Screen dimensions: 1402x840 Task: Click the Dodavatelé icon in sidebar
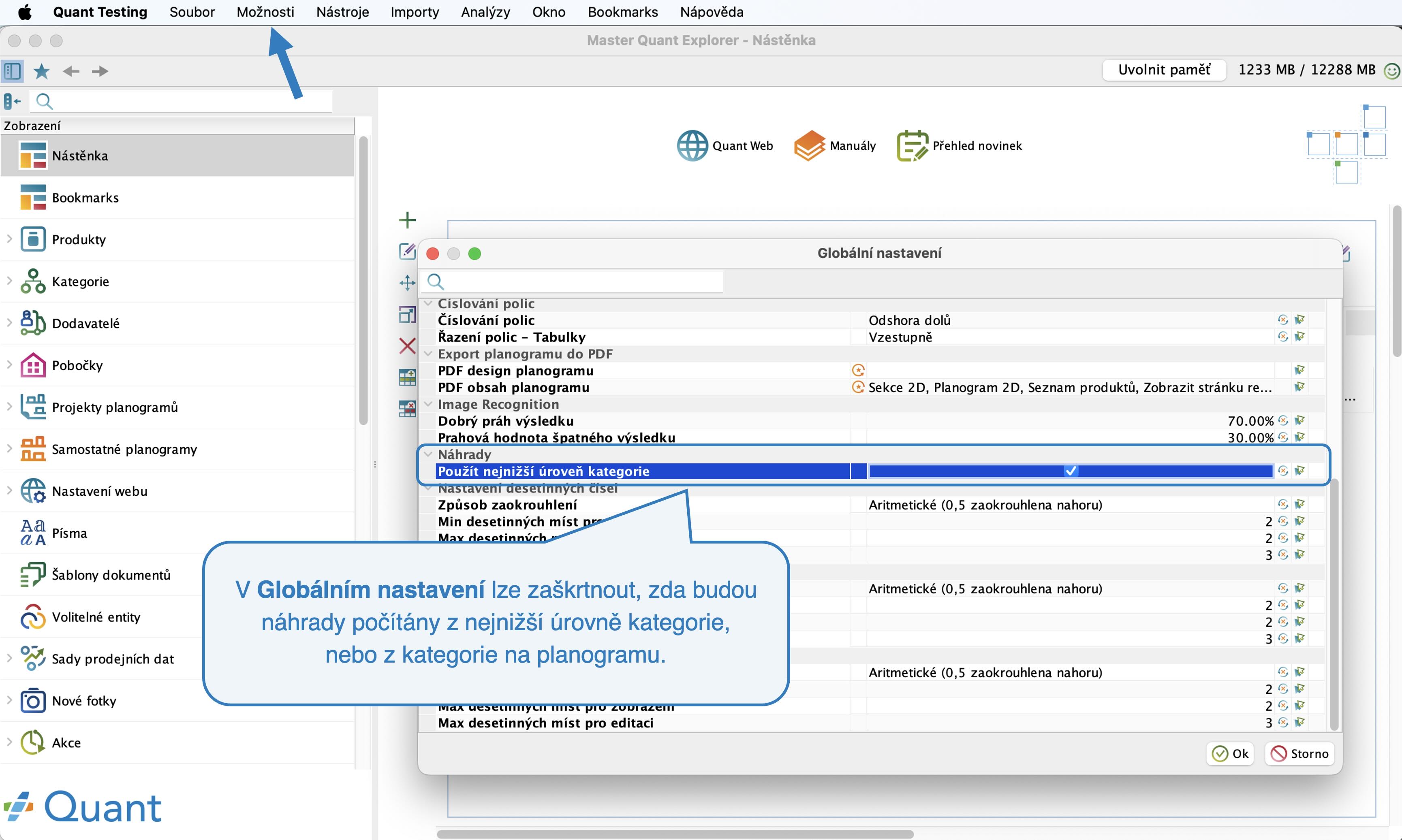[x=33, y=323]
